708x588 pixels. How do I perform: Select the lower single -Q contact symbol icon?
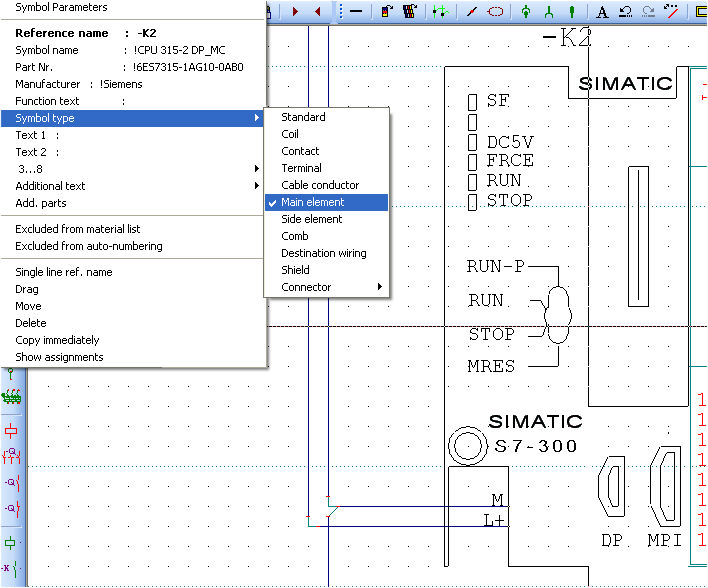[13, 508]
